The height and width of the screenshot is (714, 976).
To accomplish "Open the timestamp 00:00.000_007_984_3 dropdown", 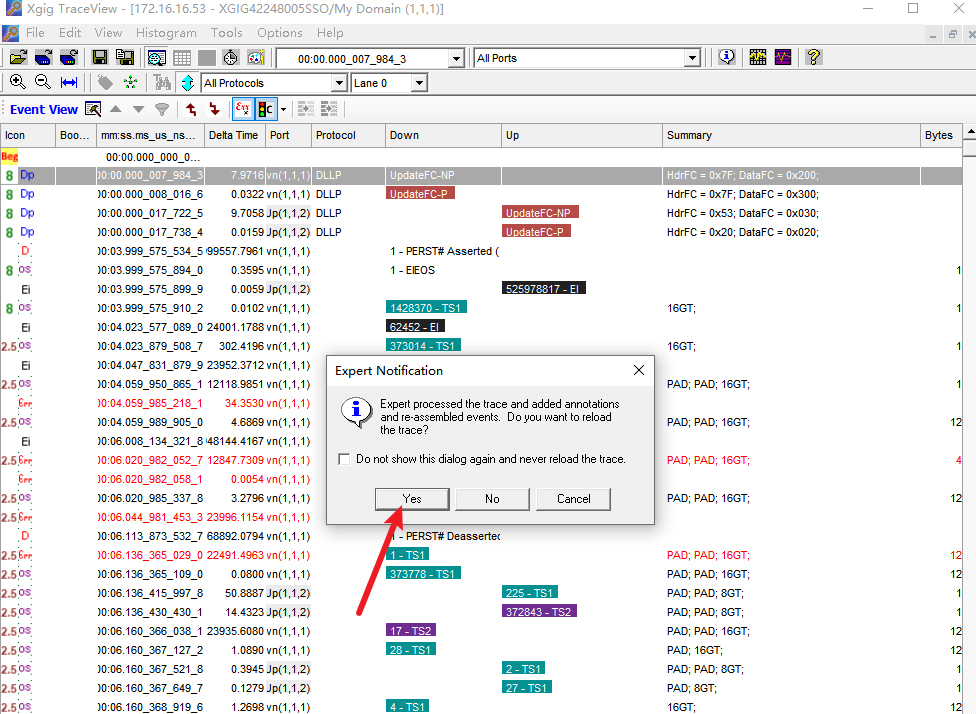I will click(456, 59).
